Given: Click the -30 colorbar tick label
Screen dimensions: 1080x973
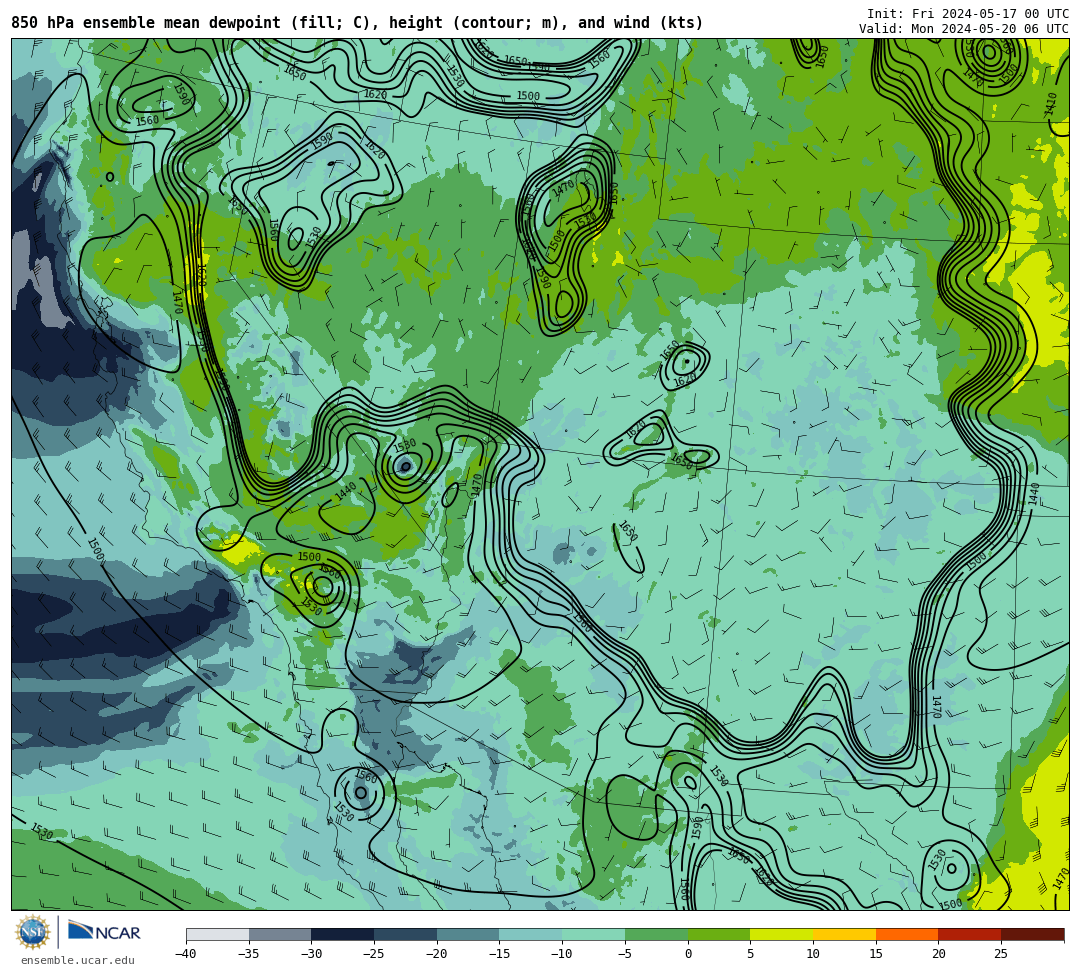Looking at the screenshot, I should 311,954.
